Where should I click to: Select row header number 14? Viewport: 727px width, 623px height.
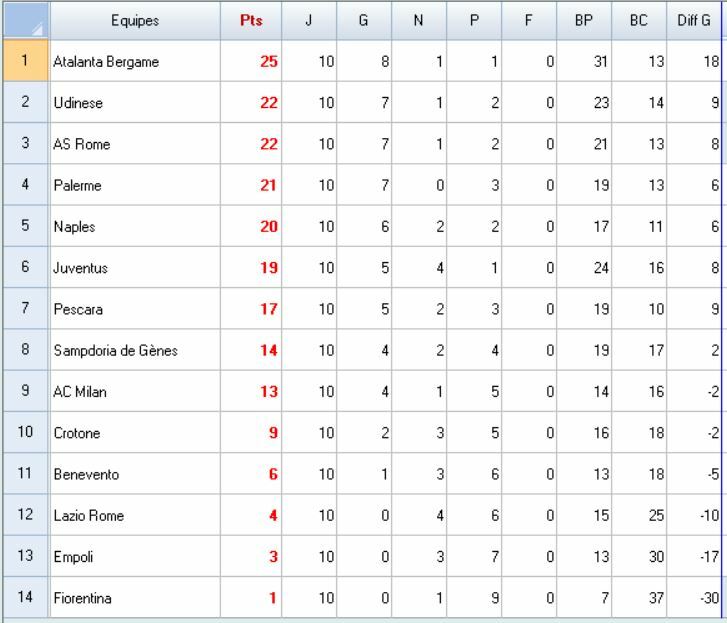pyautogui.click(x=24, y=598)
